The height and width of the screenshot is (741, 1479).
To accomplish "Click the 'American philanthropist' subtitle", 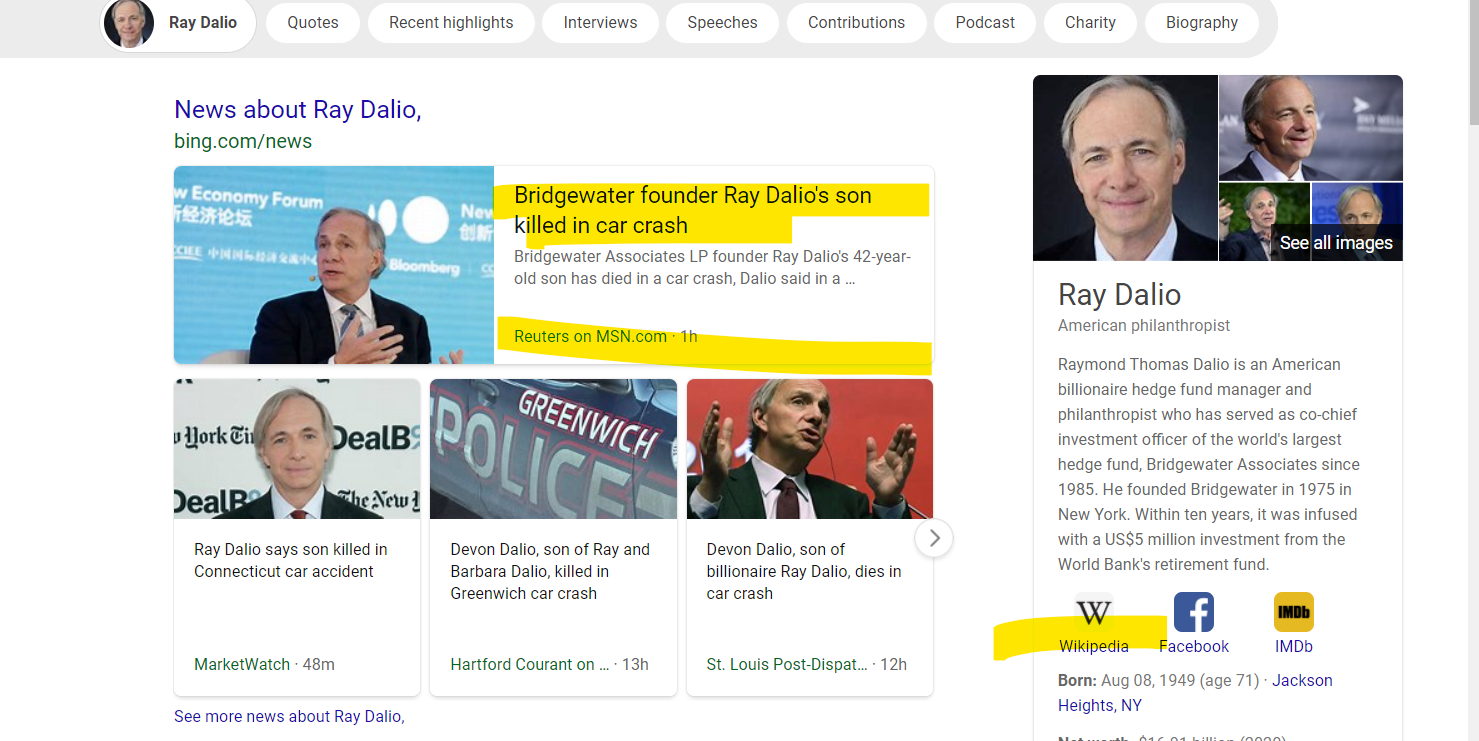I will tap(1144, 325).
